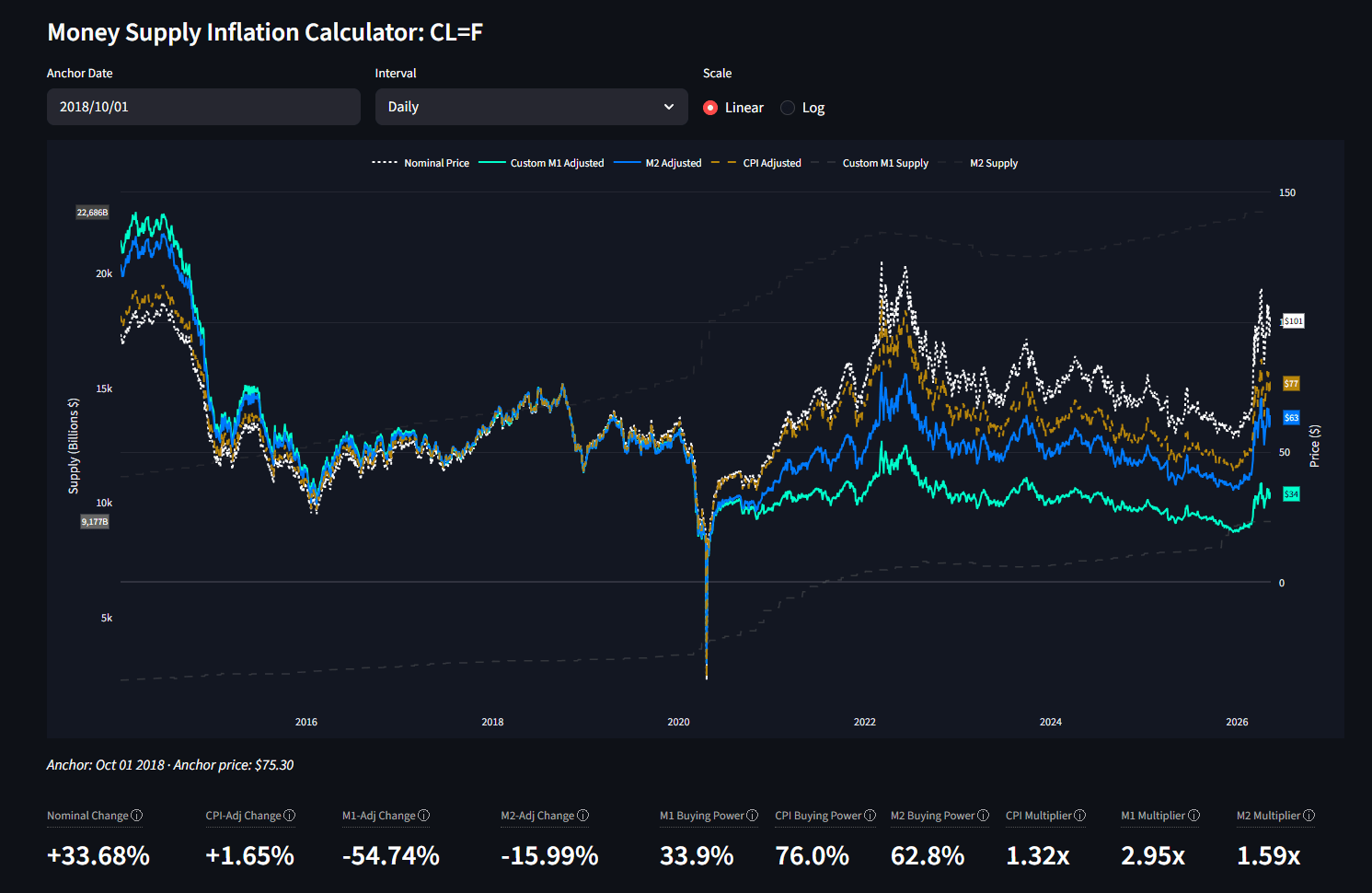Click the info icon beside CPI-Adj Change
The height and width of the screenshot is (893, 1372).
click(290, 816)
